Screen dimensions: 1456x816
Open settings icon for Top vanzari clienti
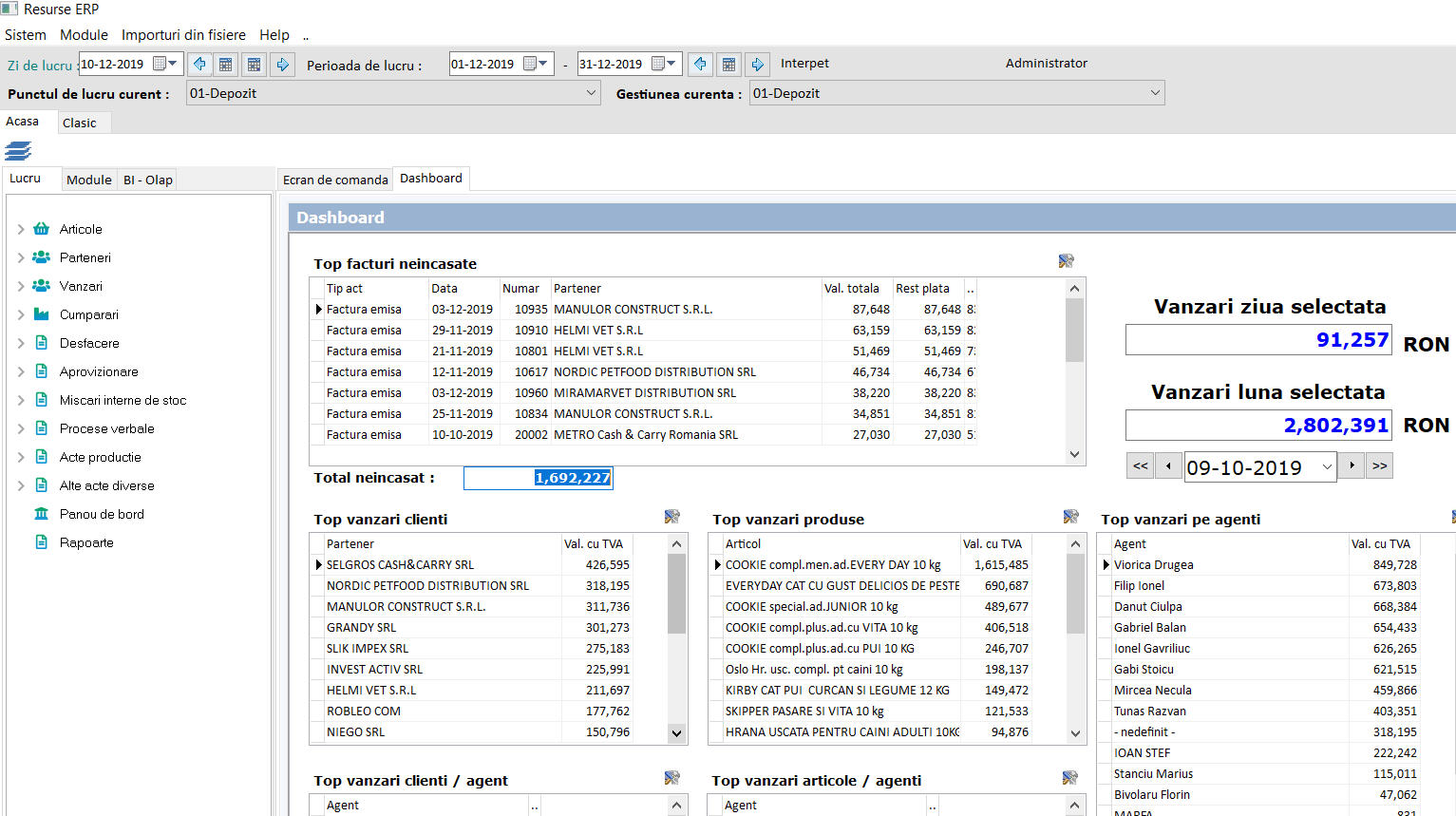click(x=671, y=517)
